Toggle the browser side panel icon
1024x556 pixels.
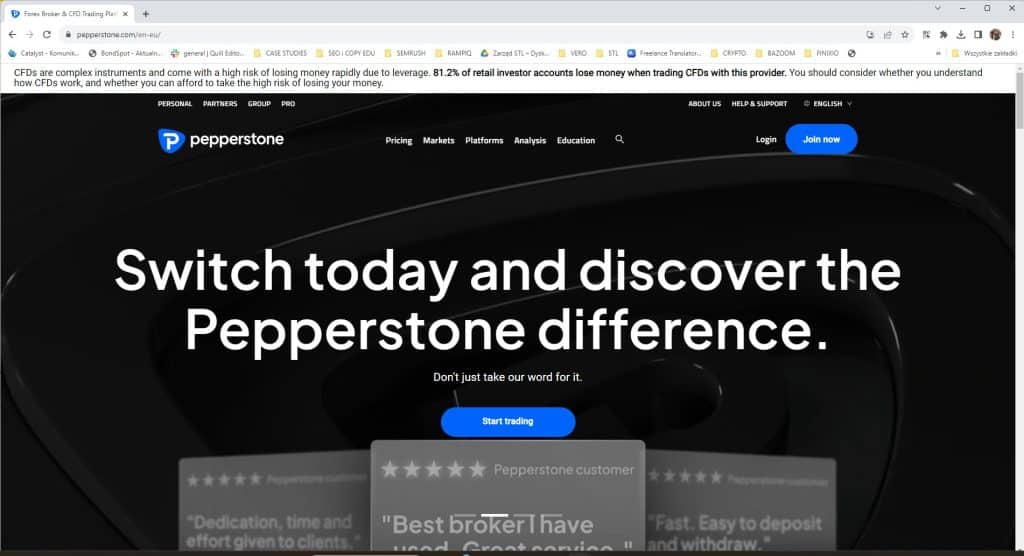[978, 34]
